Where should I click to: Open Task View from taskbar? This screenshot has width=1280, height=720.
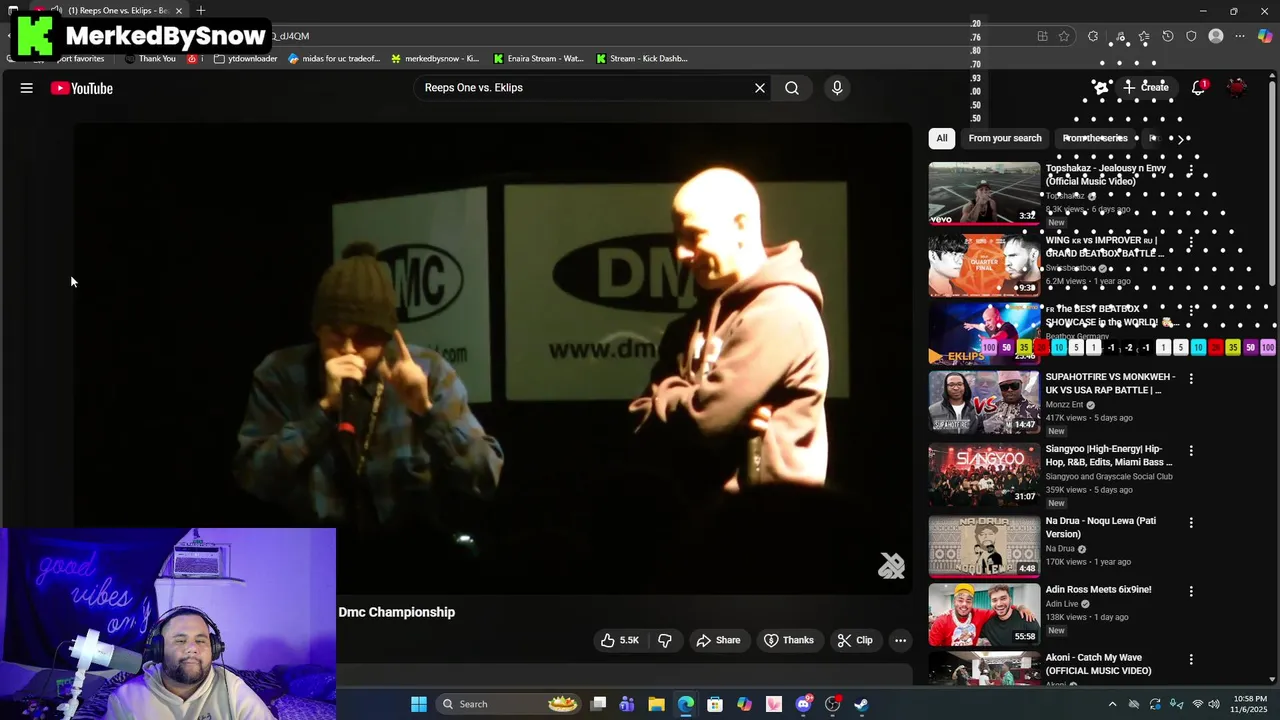click(598, 704)
